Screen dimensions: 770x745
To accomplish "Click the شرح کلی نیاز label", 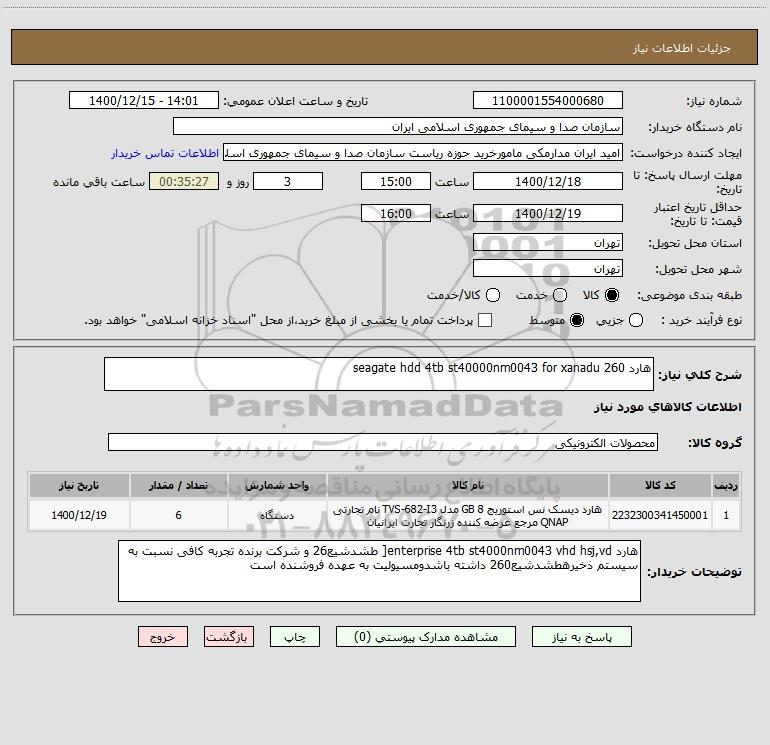I will (x=700, y=375).
